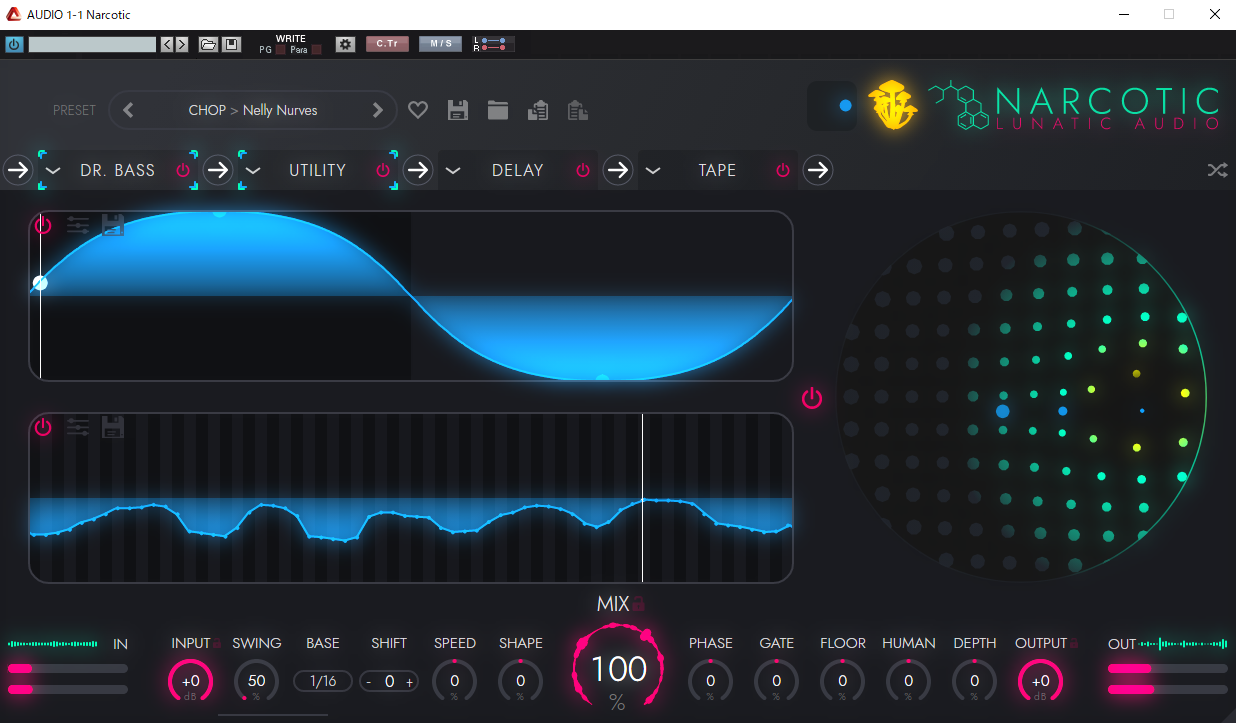Click the large blue dot in XY pad
The width and height of the screenshot is (1236, 723).
pyautogui.click(x=1003, y=411)
